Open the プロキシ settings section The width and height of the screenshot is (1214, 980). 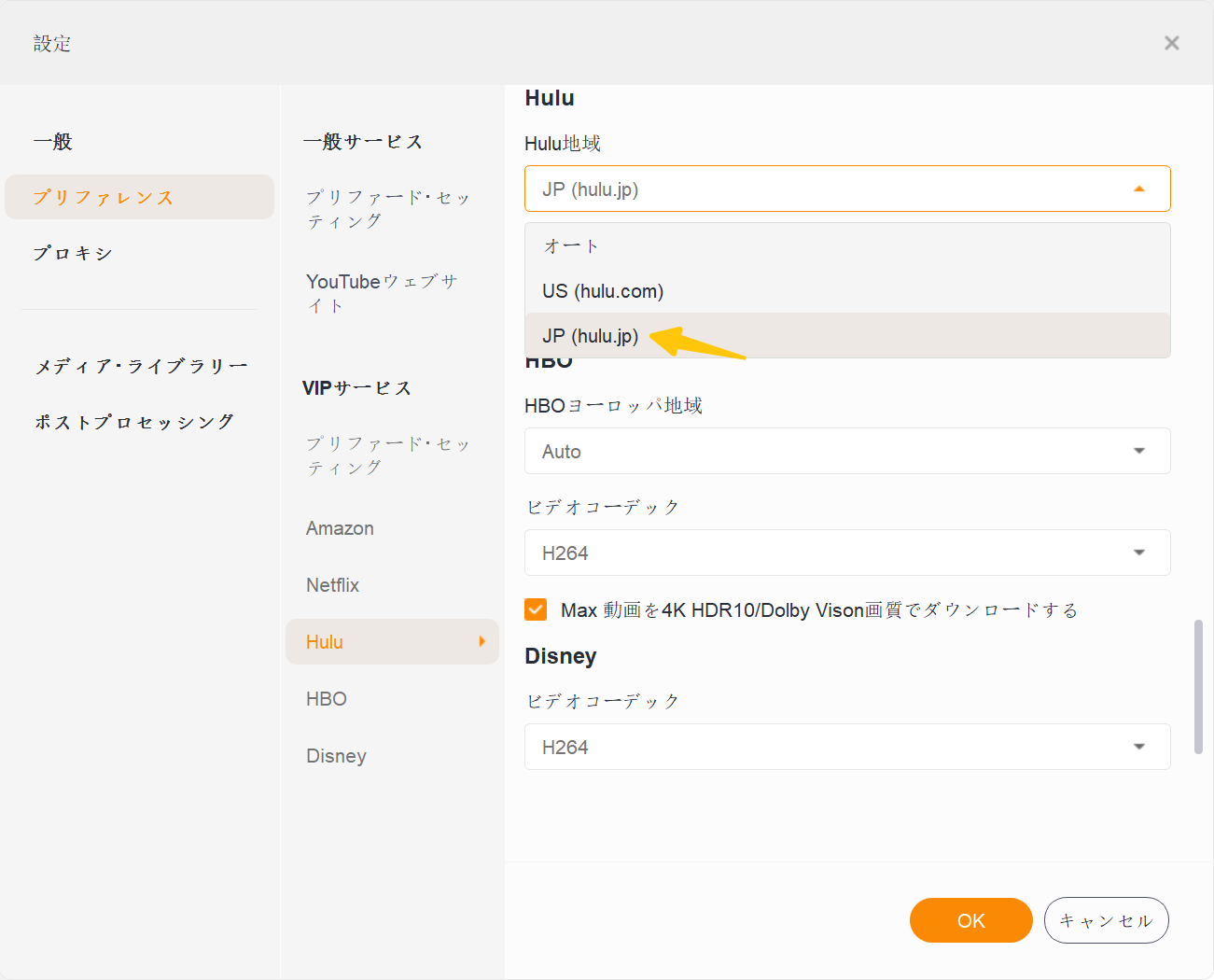pyautogui.click(x=74, y=254)
